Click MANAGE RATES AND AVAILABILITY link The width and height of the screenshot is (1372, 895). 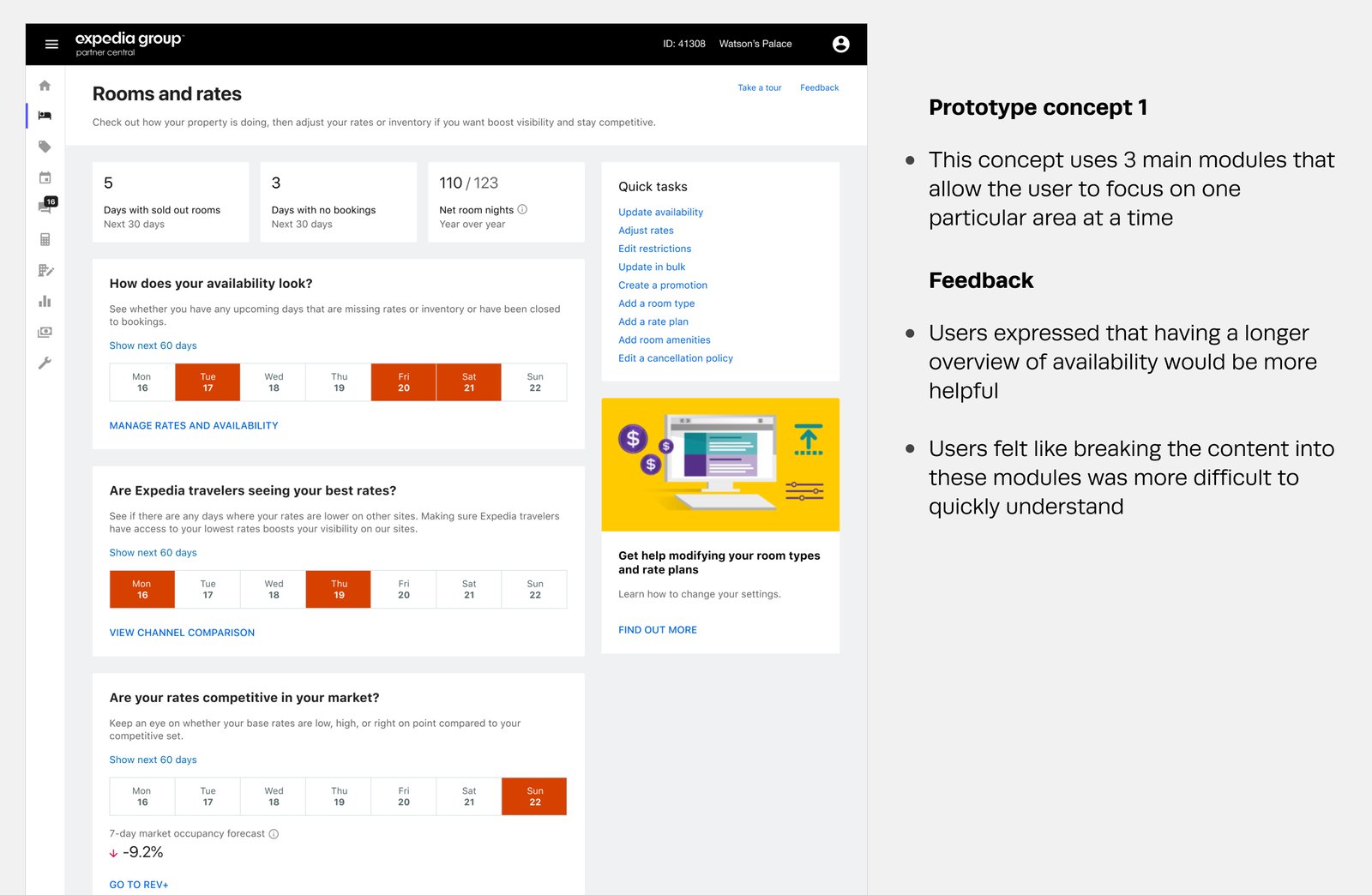pyautogui.click(x=194, y=425)
